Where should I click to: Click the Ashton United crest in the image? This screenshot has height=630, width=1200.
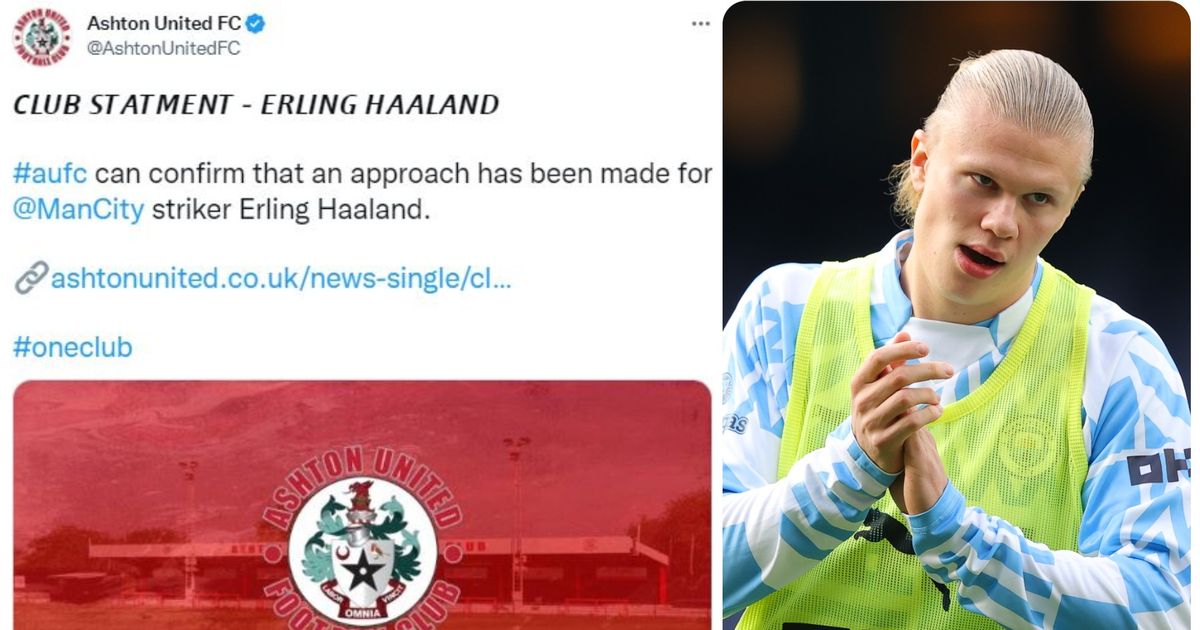[x=362, y=540]
